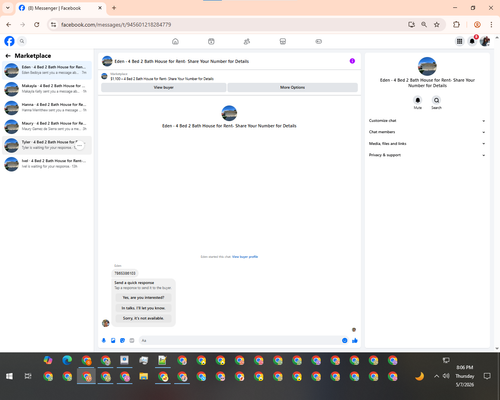Open a new browser tab

[x=114, y=8]
